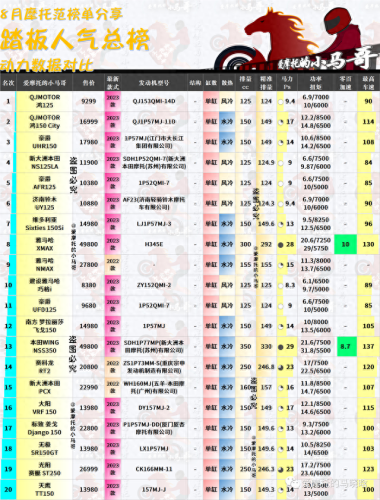The width and height of the screenshot is (380, 500).
Task: Click the model name Sixties 150Si
Action: tap(44, 228)
